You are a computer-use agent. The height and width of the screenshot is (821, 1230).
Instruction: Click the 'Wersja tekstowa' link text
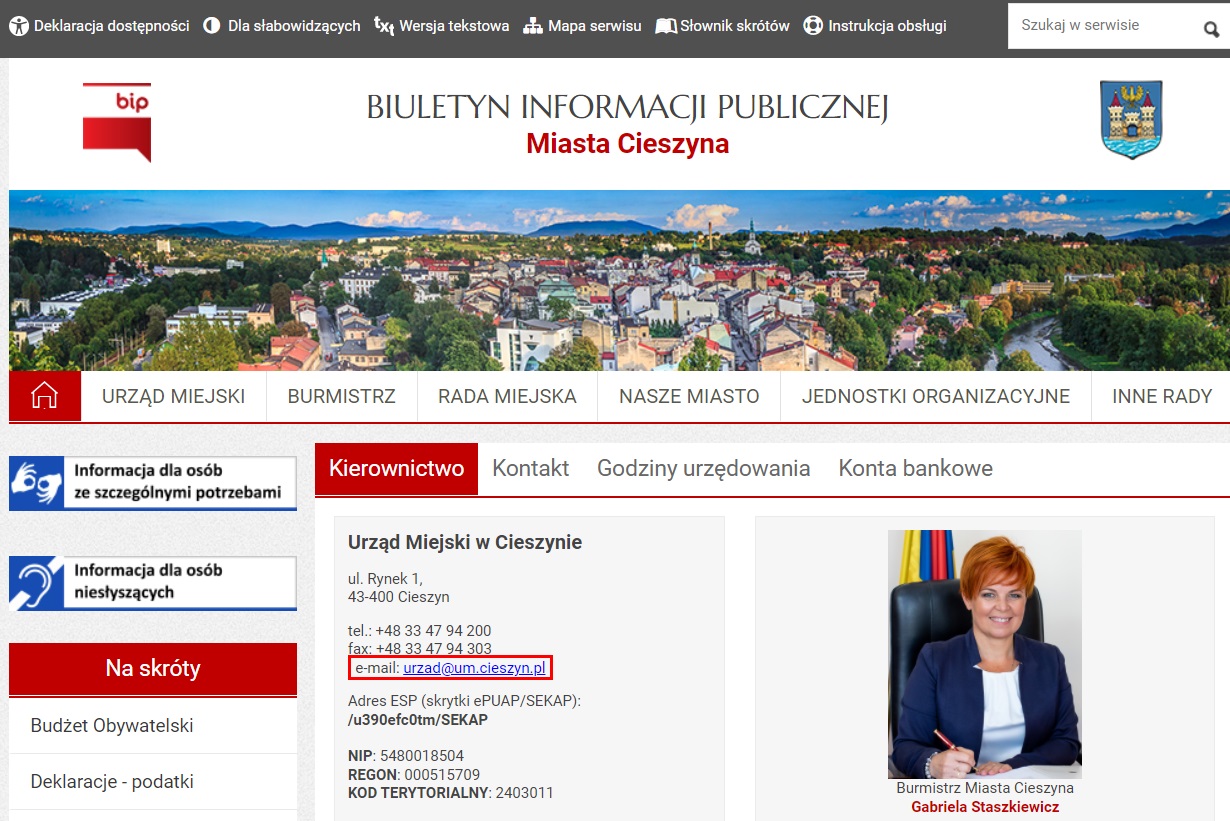[454, 26]
